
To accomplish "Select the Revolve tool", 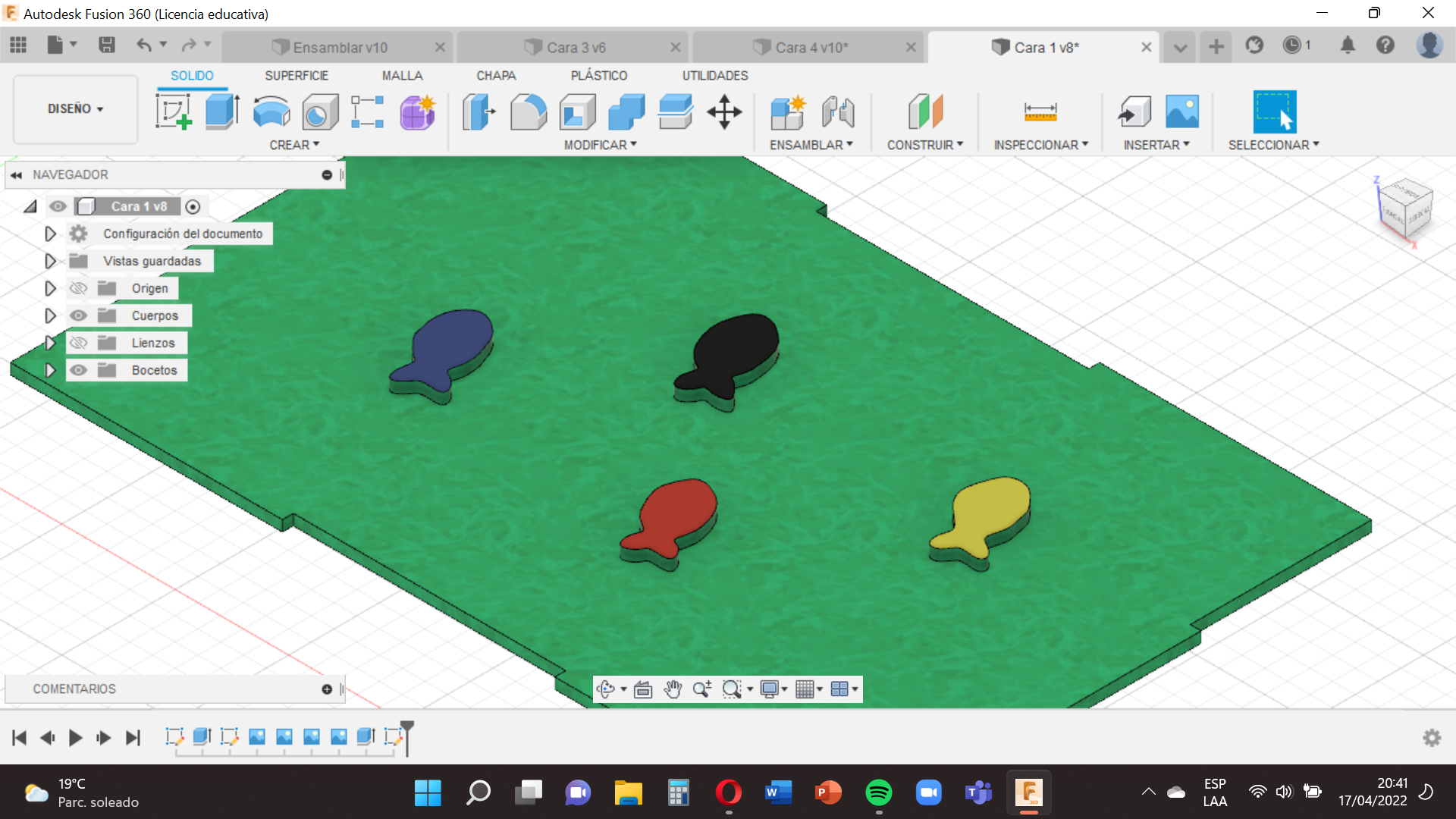I will coord(271,111).
